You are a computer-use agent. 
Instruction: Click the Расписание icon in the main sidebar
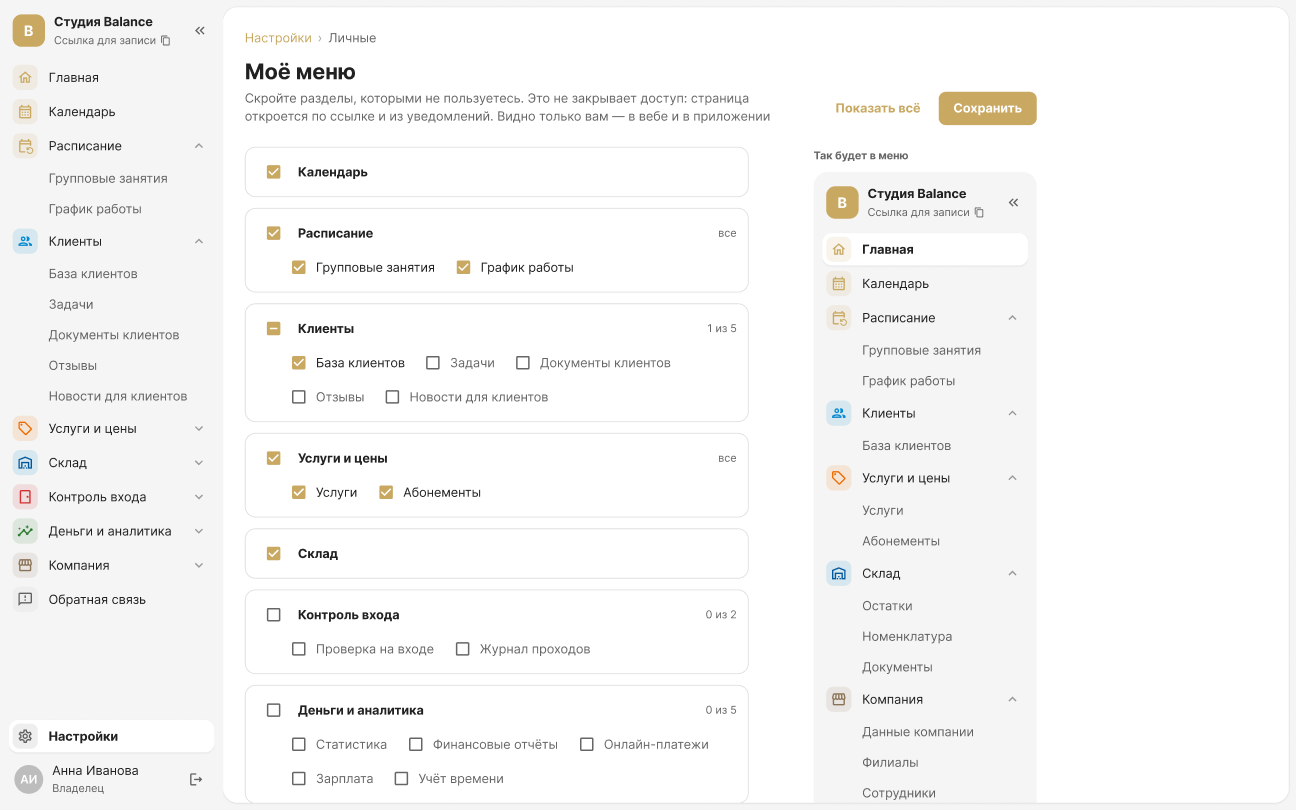click(26, 146)
